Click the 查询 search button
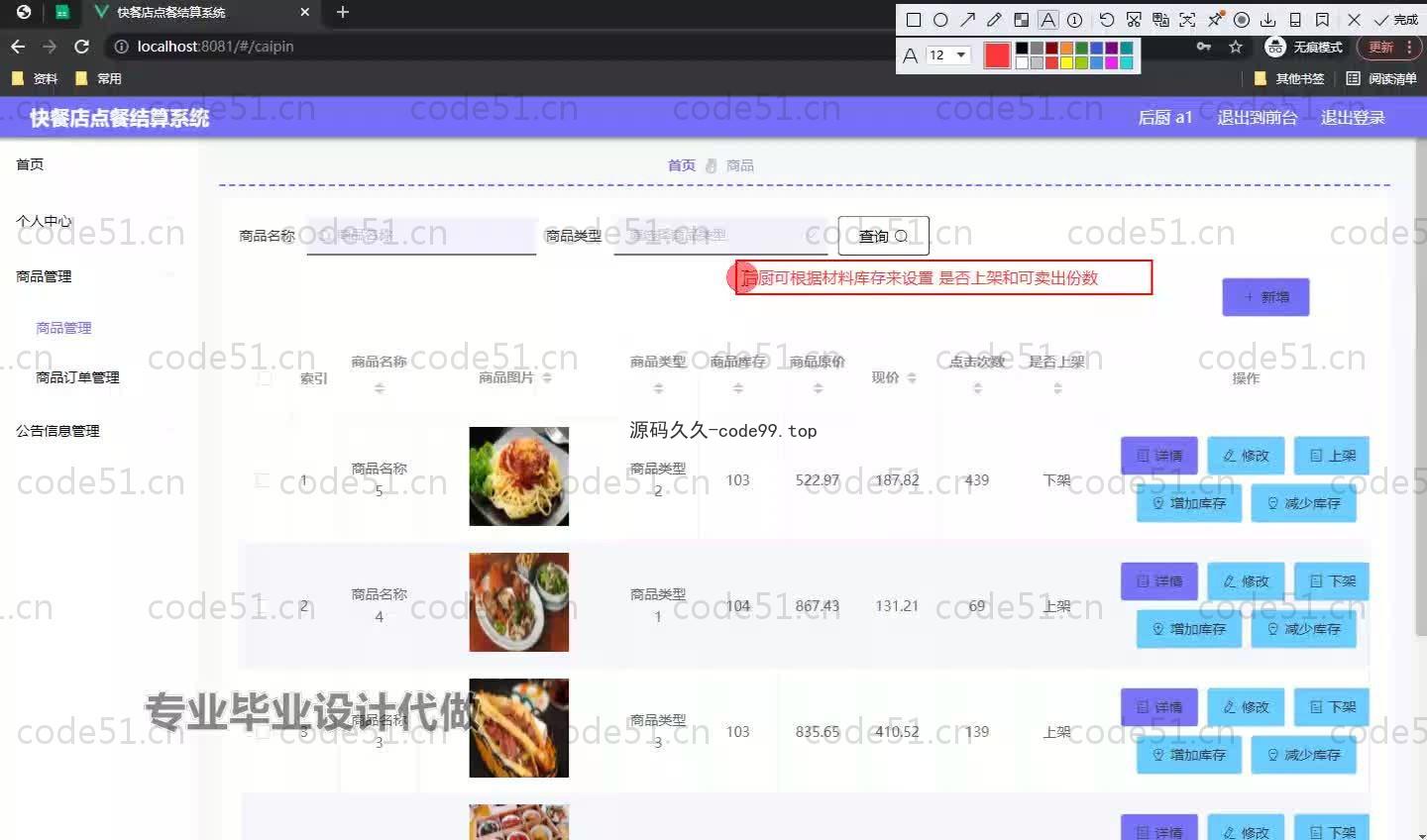Image resolution: width=1427 pixels, height=840 pixels. (x=883, y=236)
